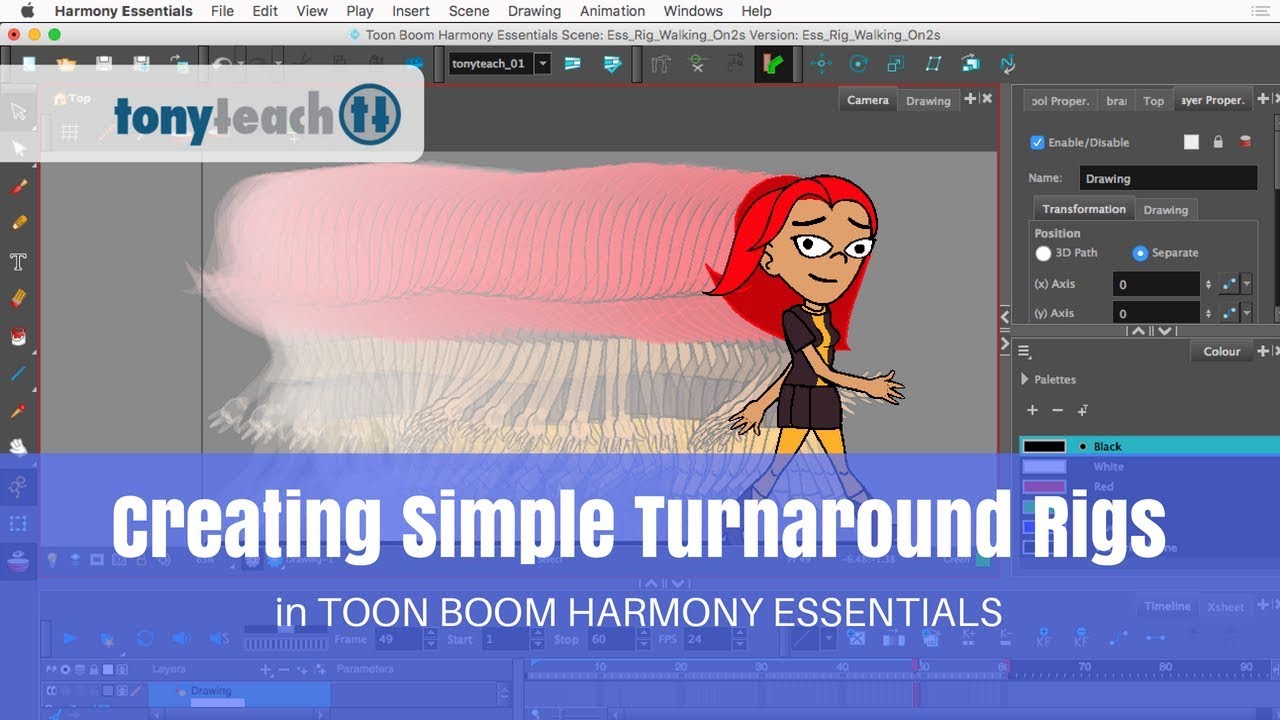This screenshot has height=720, width=1280.
Task: Select the Line tool
Action: point(18,374)
